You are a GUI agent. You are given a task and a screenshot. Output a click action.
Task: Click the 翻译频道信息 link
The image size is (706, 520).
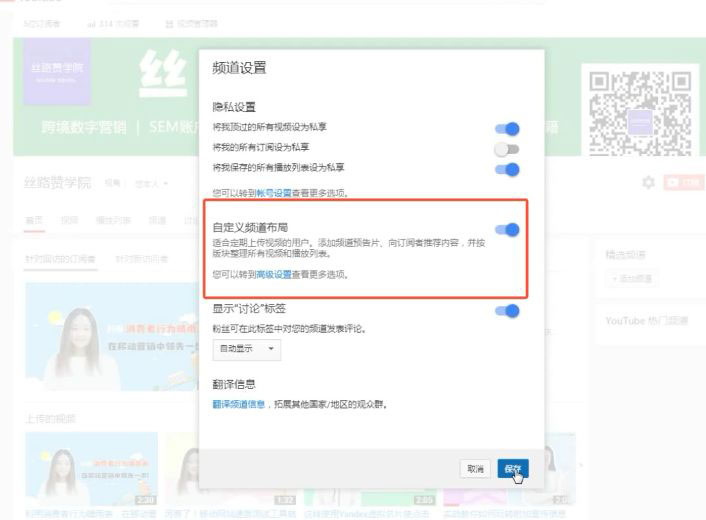[x=239, y=404]
